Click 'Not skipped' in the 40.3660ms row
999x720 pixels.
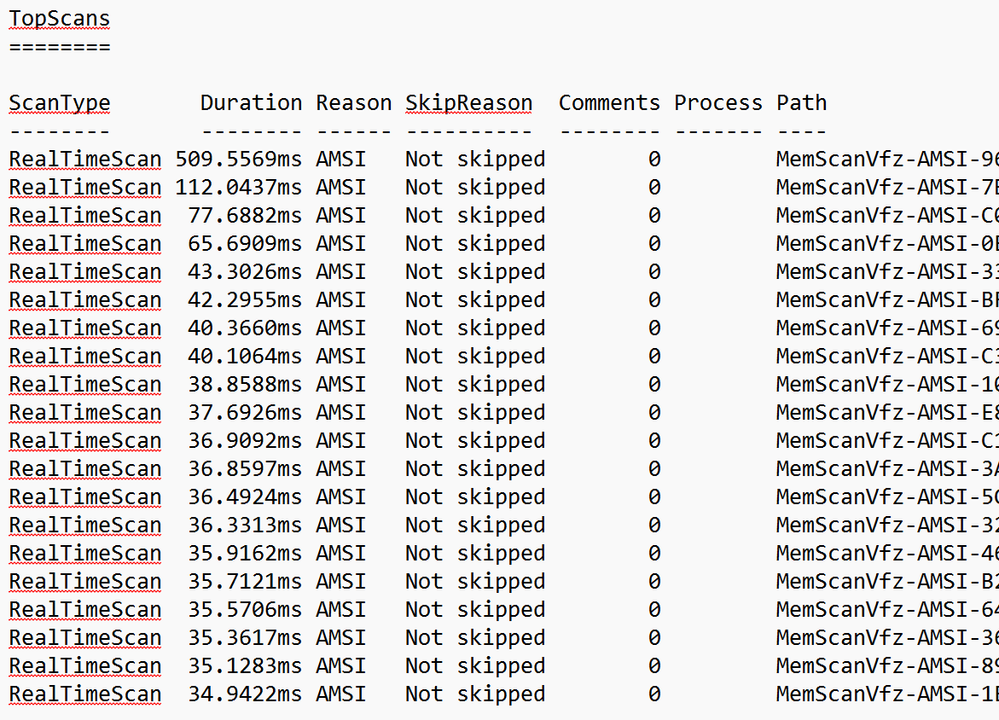475,328
